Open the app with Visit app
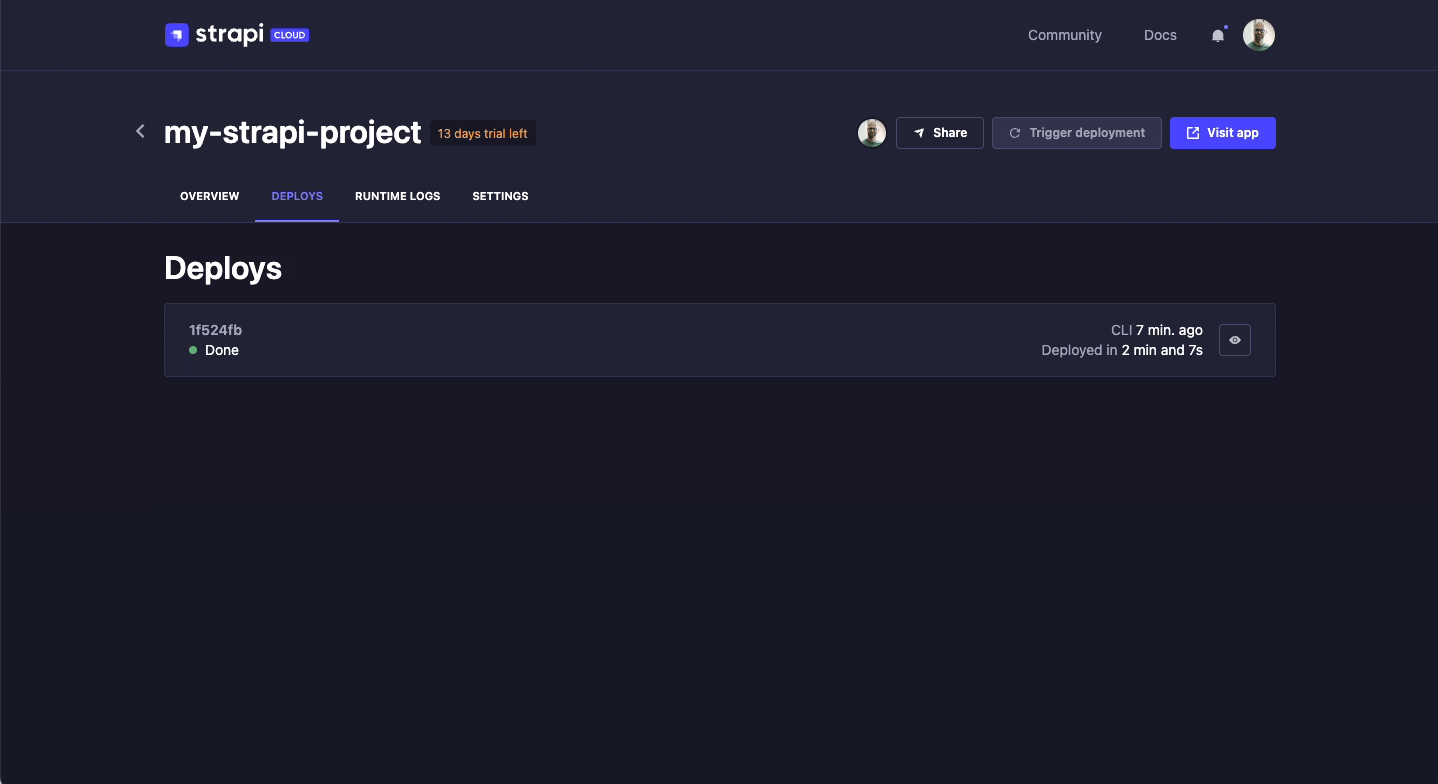 click(1222, 133)
